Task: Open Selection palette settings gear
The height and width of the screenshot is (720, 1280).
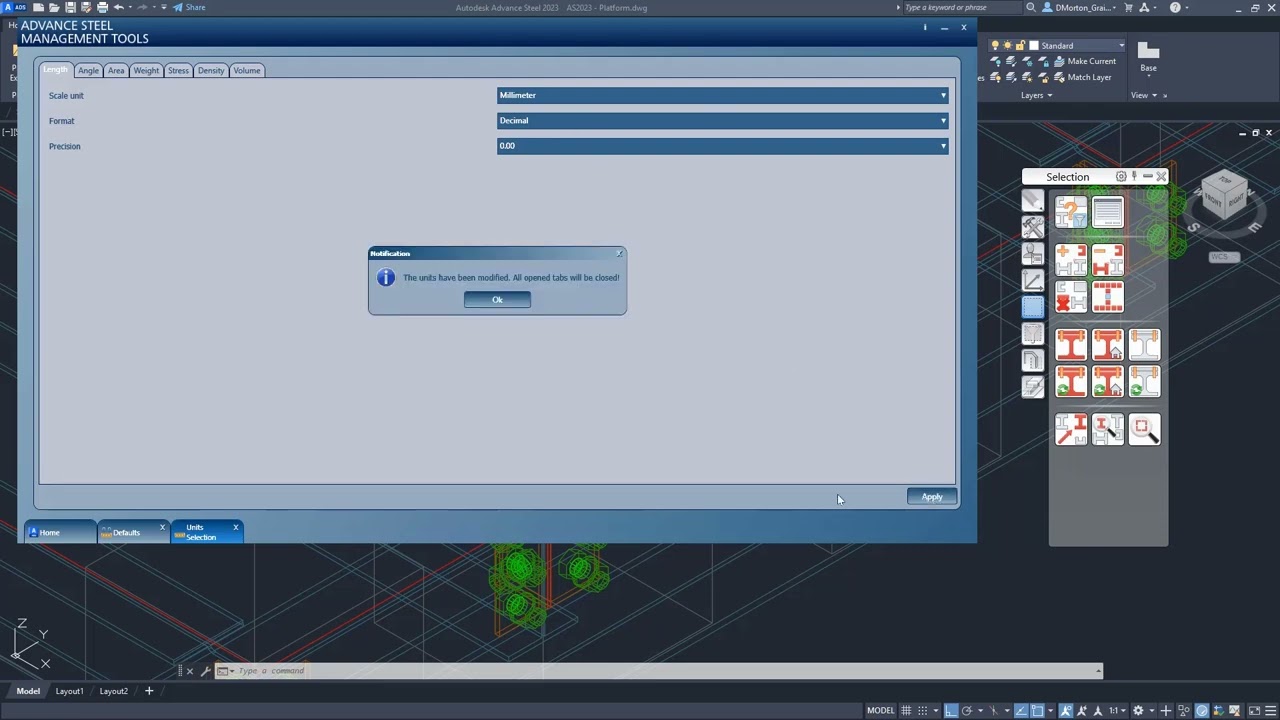Action: pyautogui.click(x=1121, y=177)
